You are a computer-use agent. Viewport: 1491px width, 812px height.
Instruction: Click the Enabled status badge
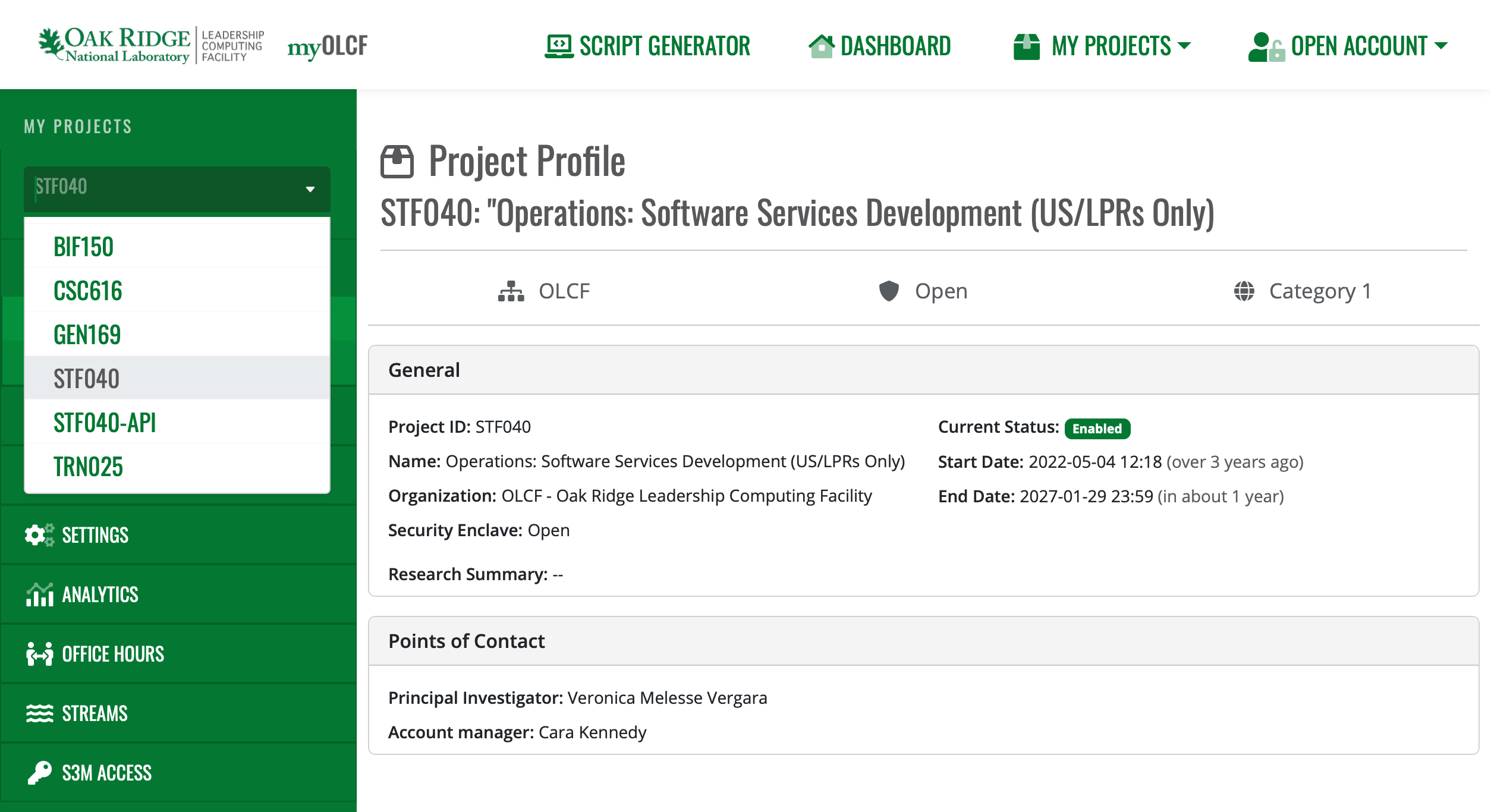pyautogui.click(x=1097, y=428)
